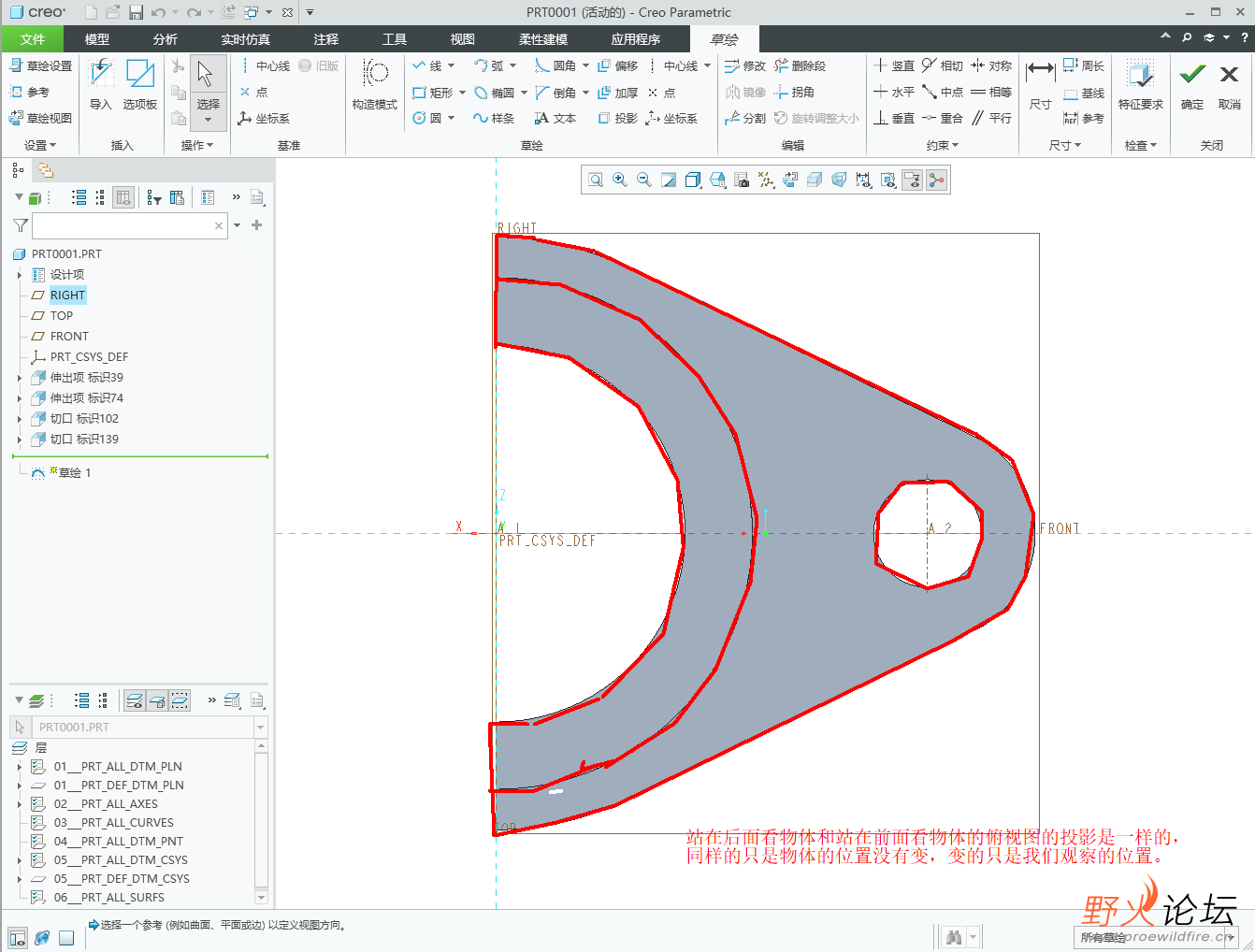Click the 加厚 thicken tool
Viewport: 1255px width, 952px height.
click(617, 93)
